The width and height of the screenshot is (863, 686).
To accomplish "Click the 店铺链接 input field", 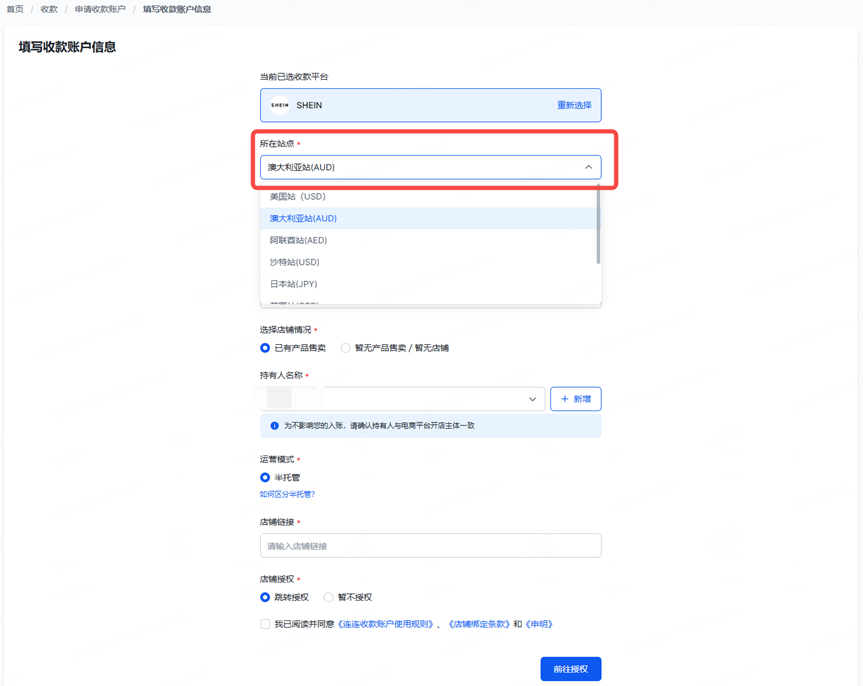I will [430, 546].
